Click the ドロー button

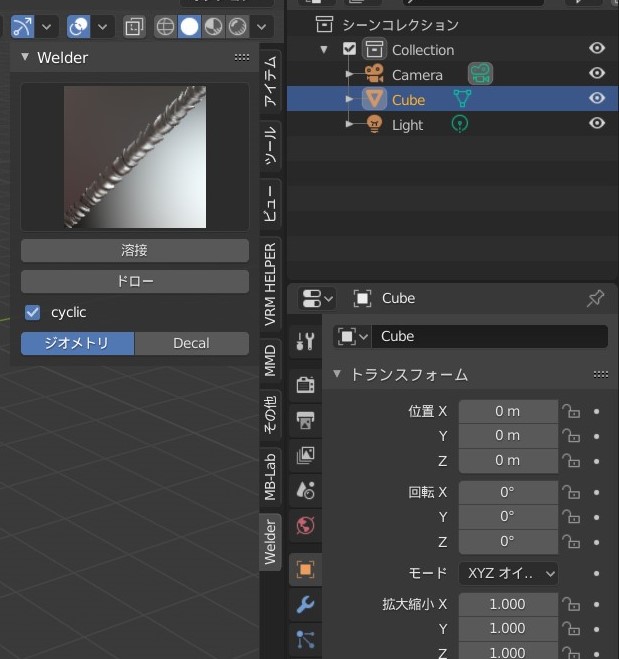[x=135, y=281]
